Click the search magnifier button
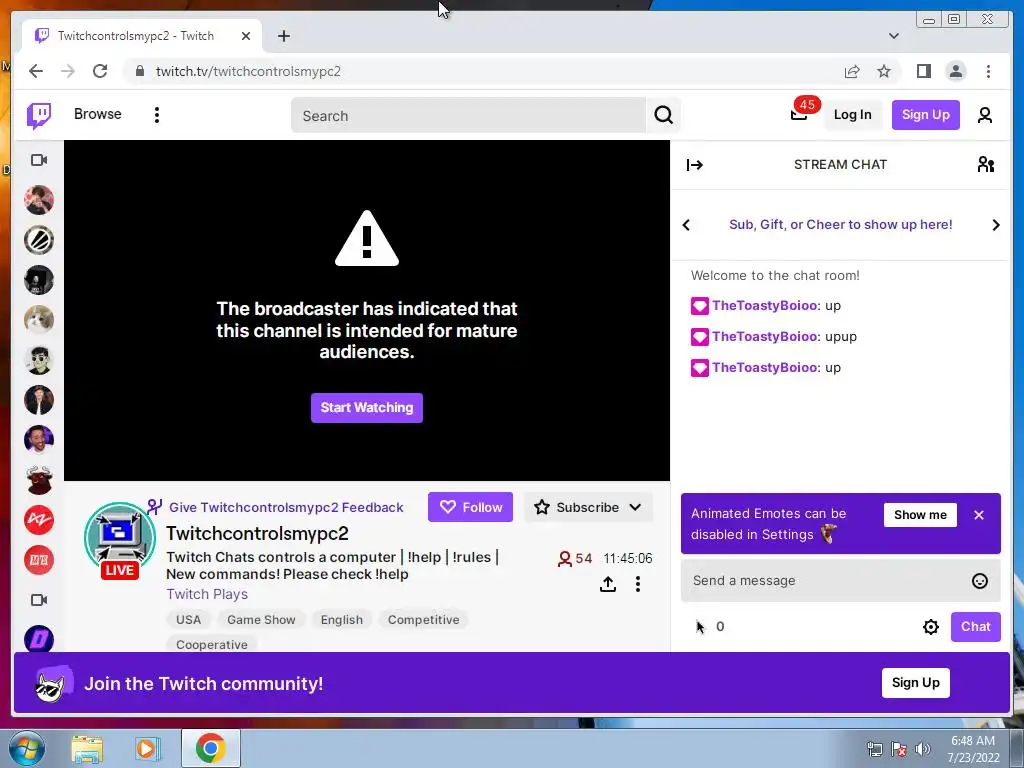Image resolution: width=1024 pixels, height=768 pixels. (x=664, y=115)
